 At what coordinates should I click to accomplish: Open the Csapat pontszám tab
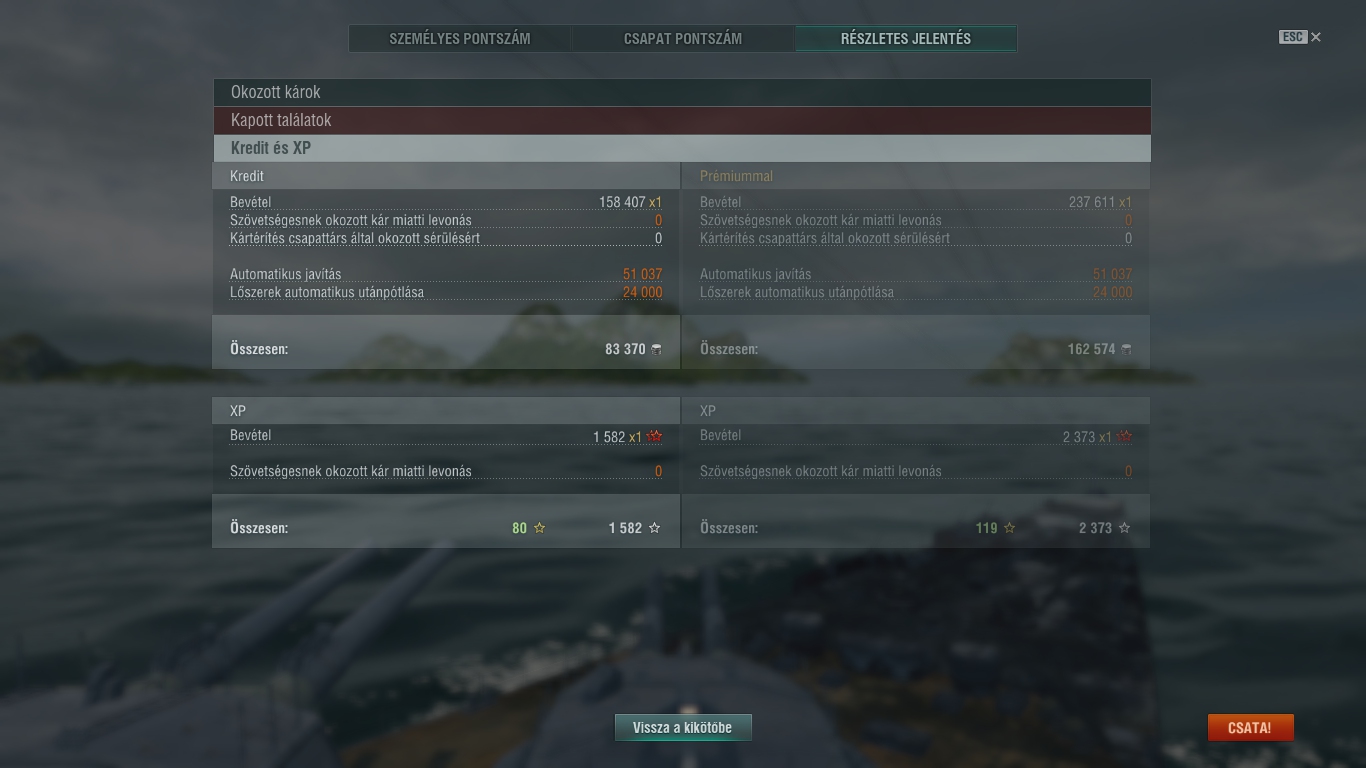683,39
